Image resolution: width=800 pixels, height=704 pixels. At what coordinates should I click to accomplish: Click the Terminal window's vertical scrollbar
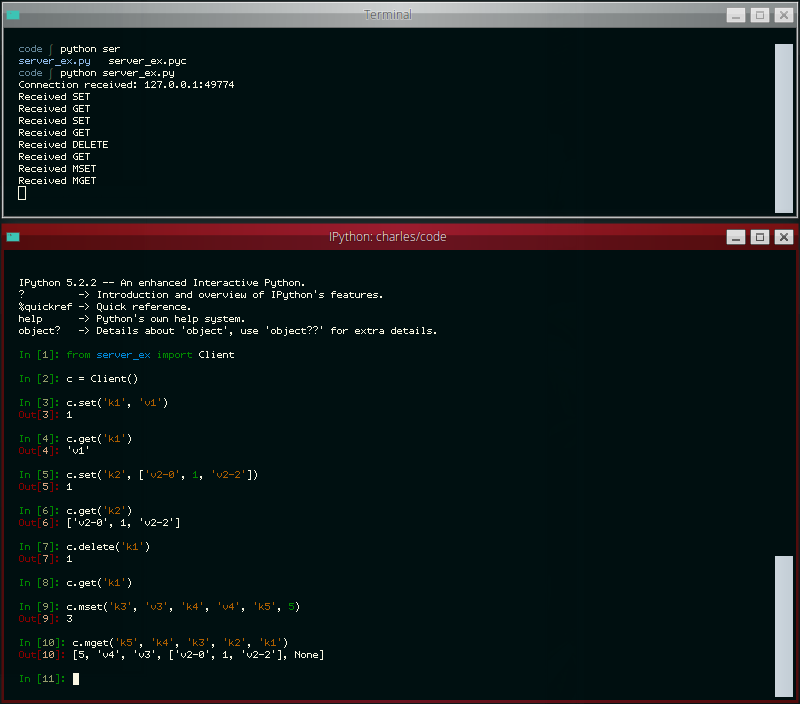coord(783,127)
